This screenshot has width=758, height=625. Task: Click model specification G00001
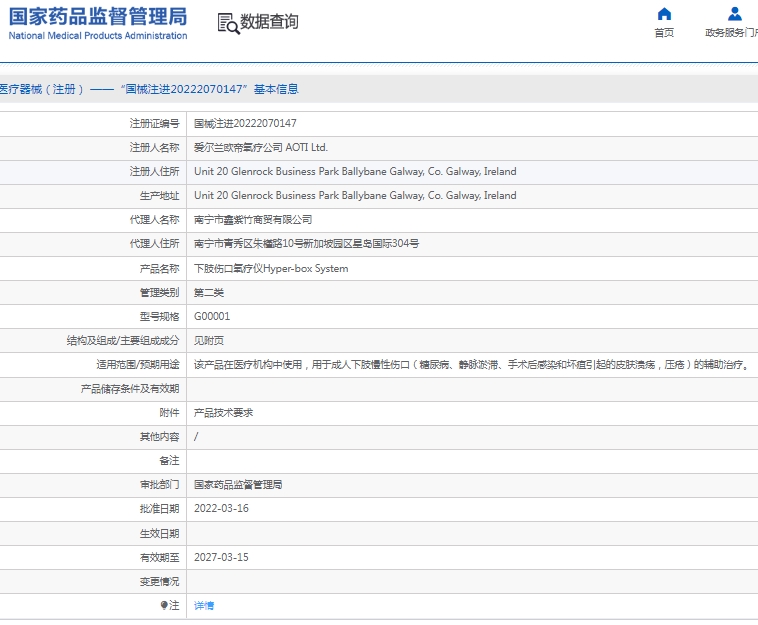212,316
